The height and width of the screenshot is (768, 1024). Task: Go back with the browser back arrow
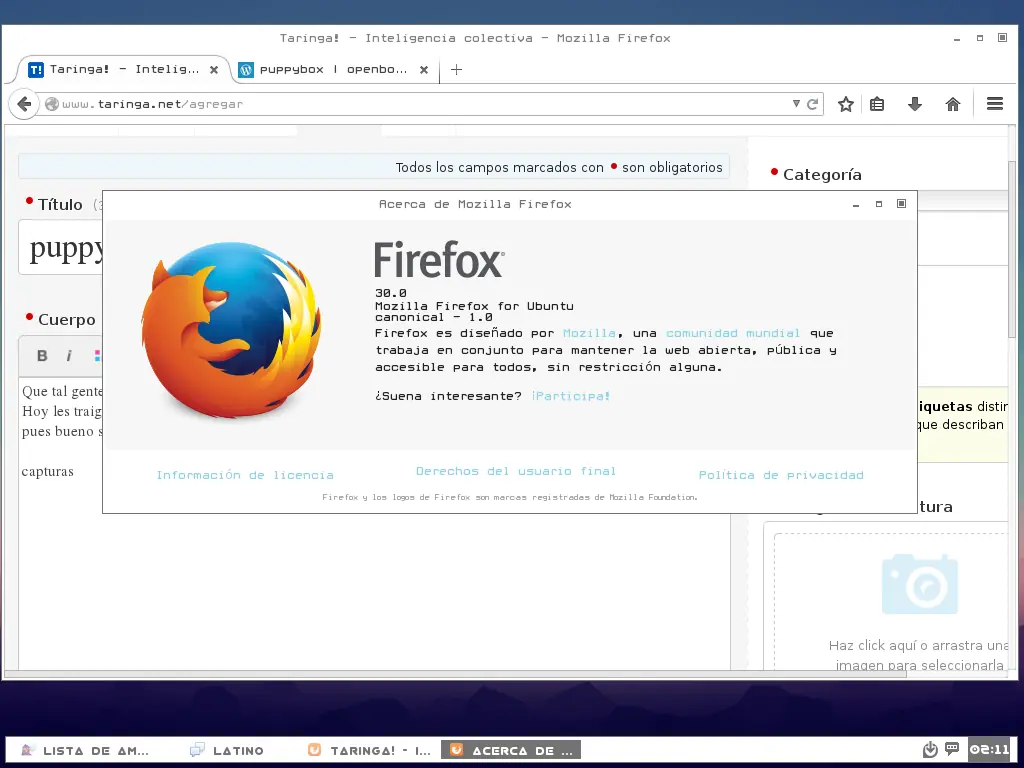24,104
